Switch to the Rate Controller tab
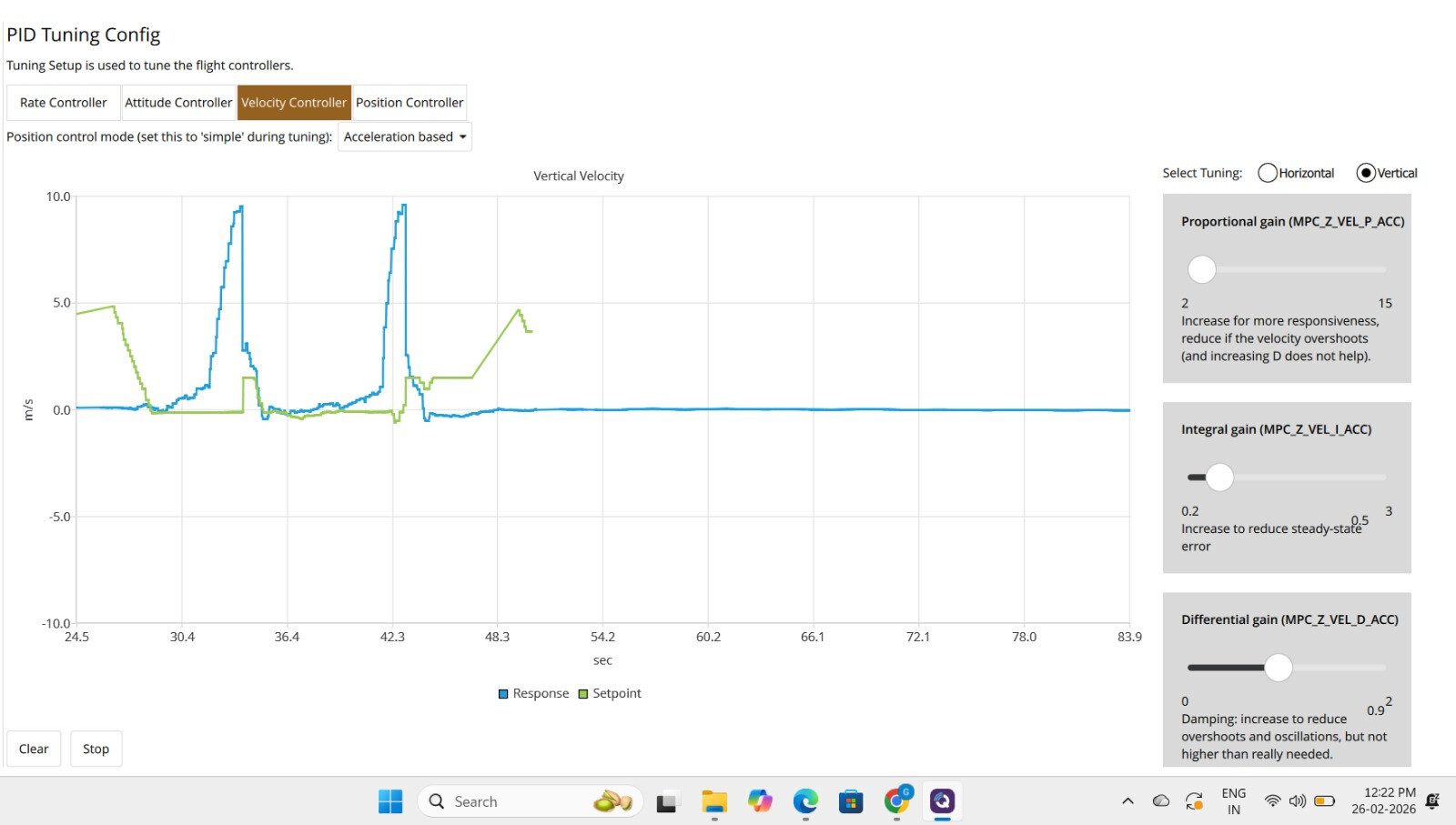 (64, 103)
